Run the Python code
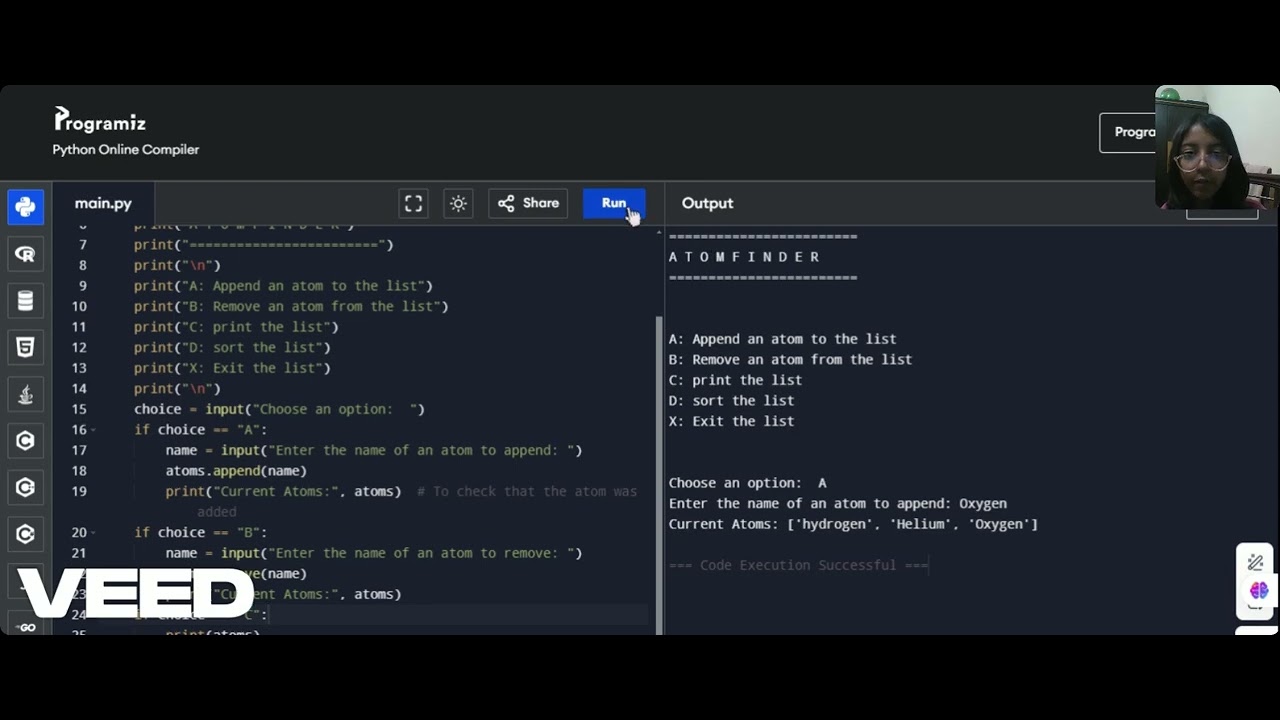Viewport: 1280px width, 720px height. [x=614, y=203]
